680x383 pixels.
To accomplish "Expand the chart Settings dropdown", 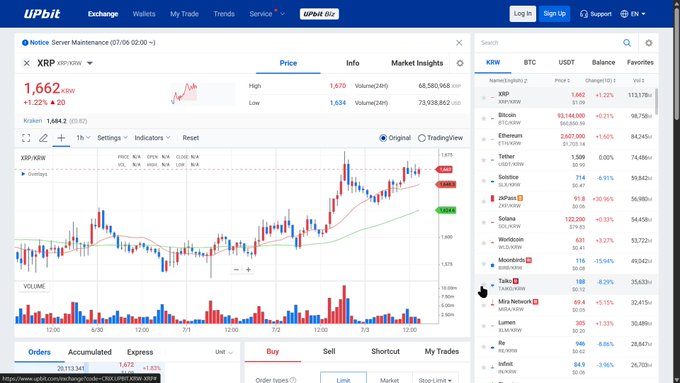I will [112, 138].
